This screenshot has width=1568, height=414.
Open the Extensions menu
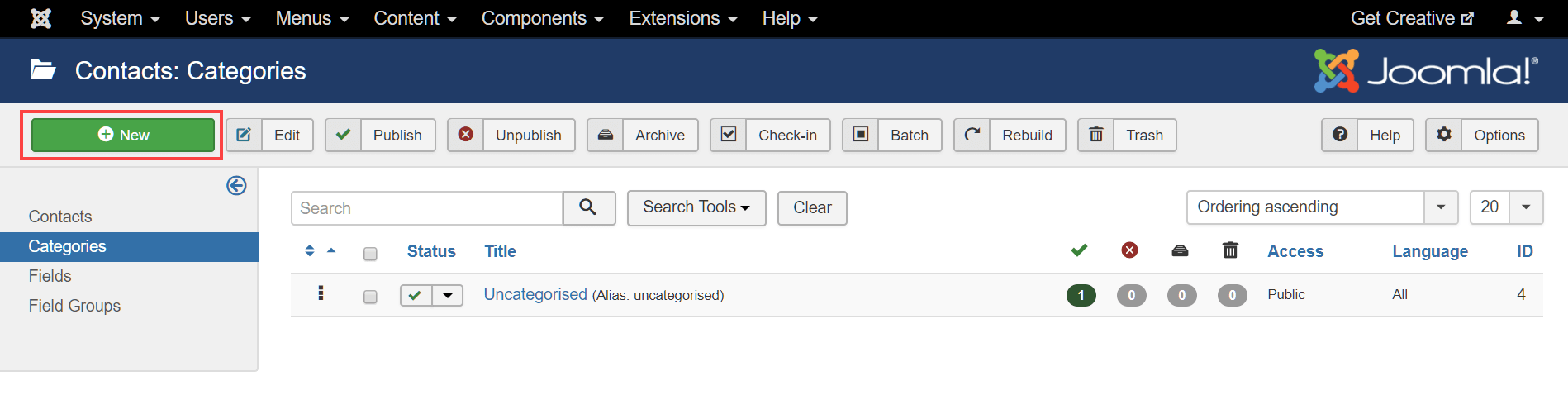(x=683, y=18)
